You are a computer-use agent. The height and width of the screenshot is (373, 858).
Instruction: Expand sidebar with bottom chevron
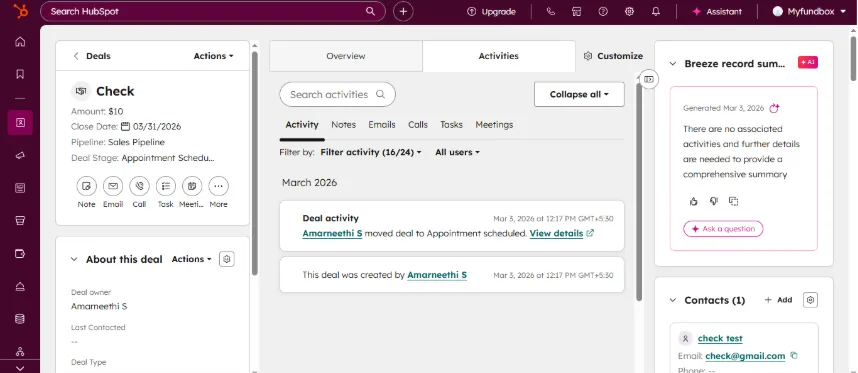20,368
